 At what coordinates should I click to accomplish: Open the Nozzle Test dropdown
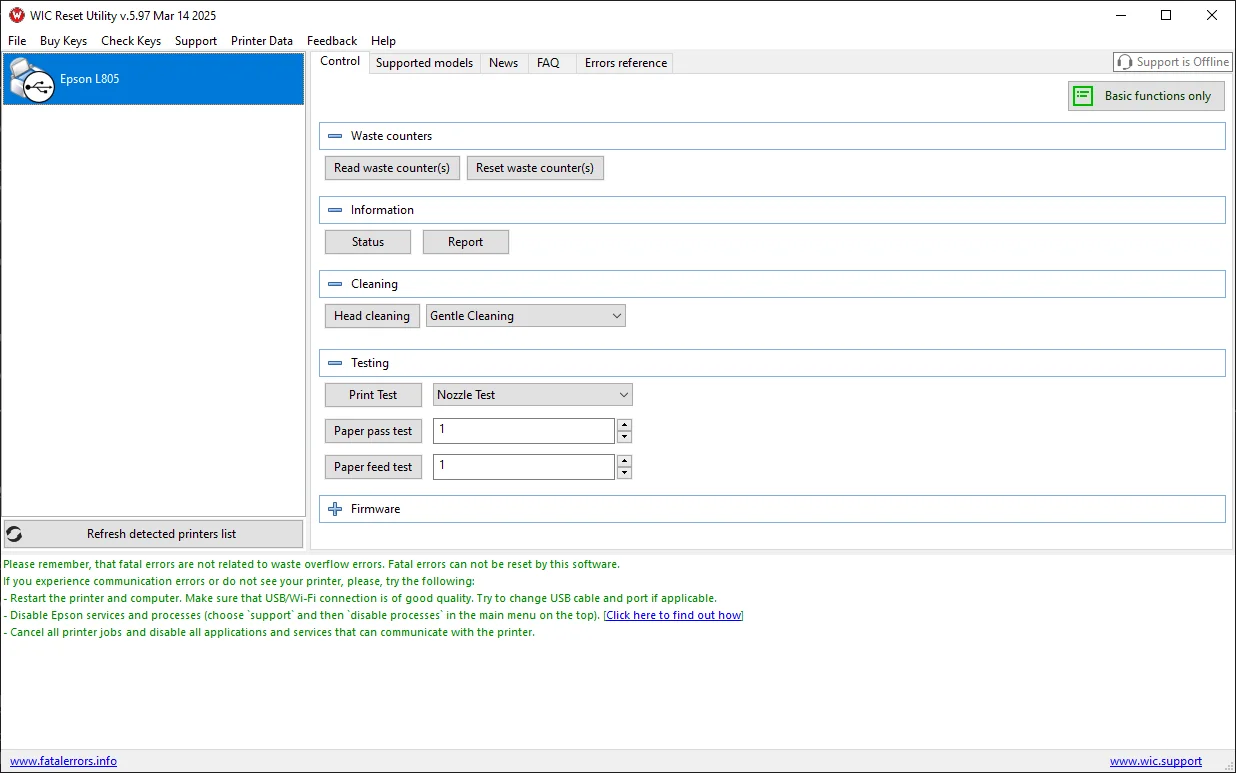pos(533,395)
